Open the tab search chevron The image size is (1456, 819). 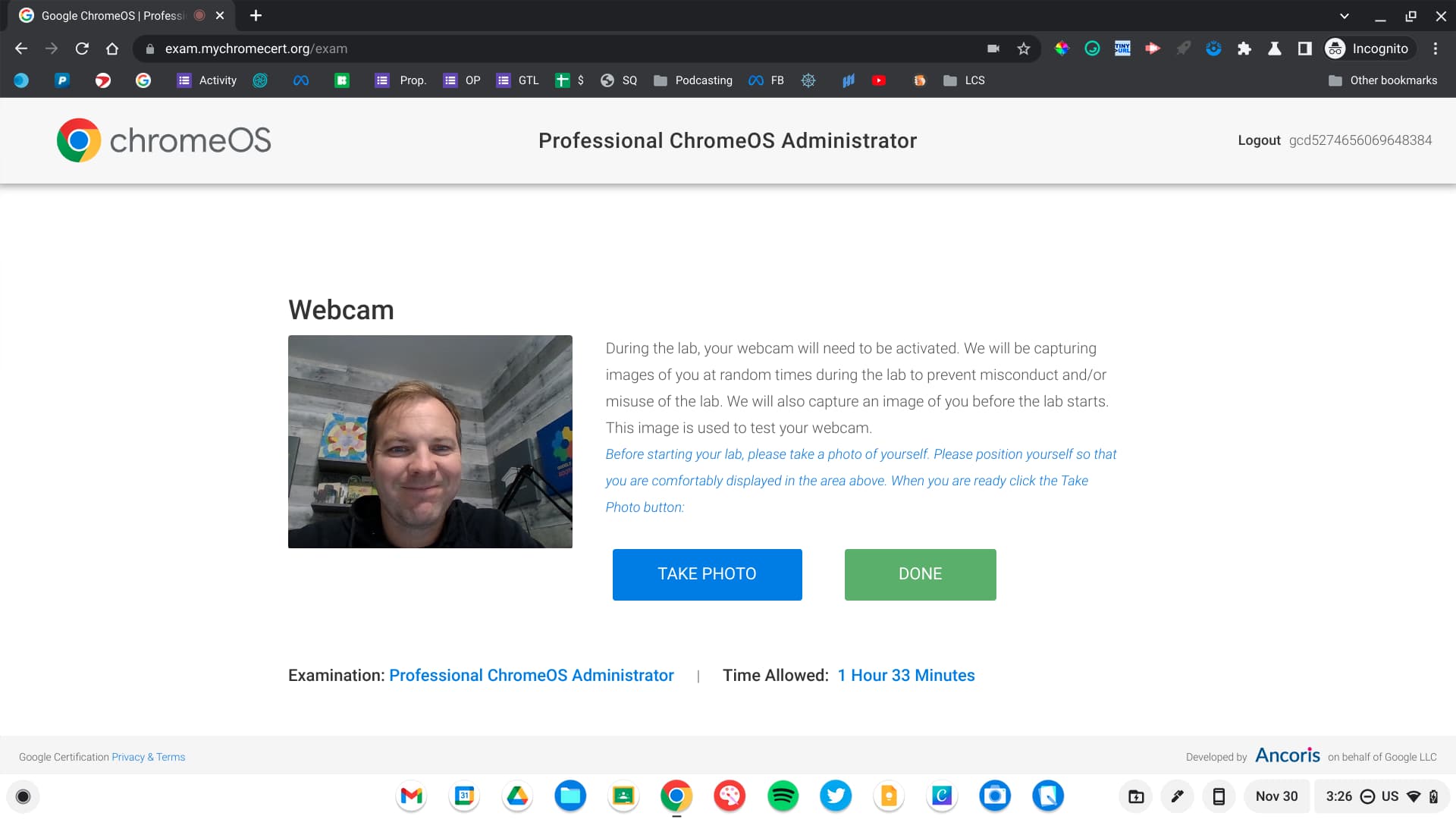[1345, 16]
